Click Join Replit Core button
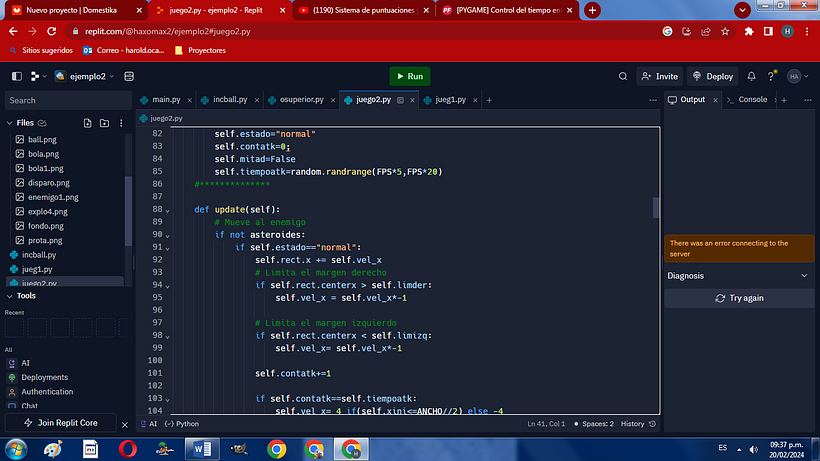Viewport: 820px width, 461px height. pos(61,423)
